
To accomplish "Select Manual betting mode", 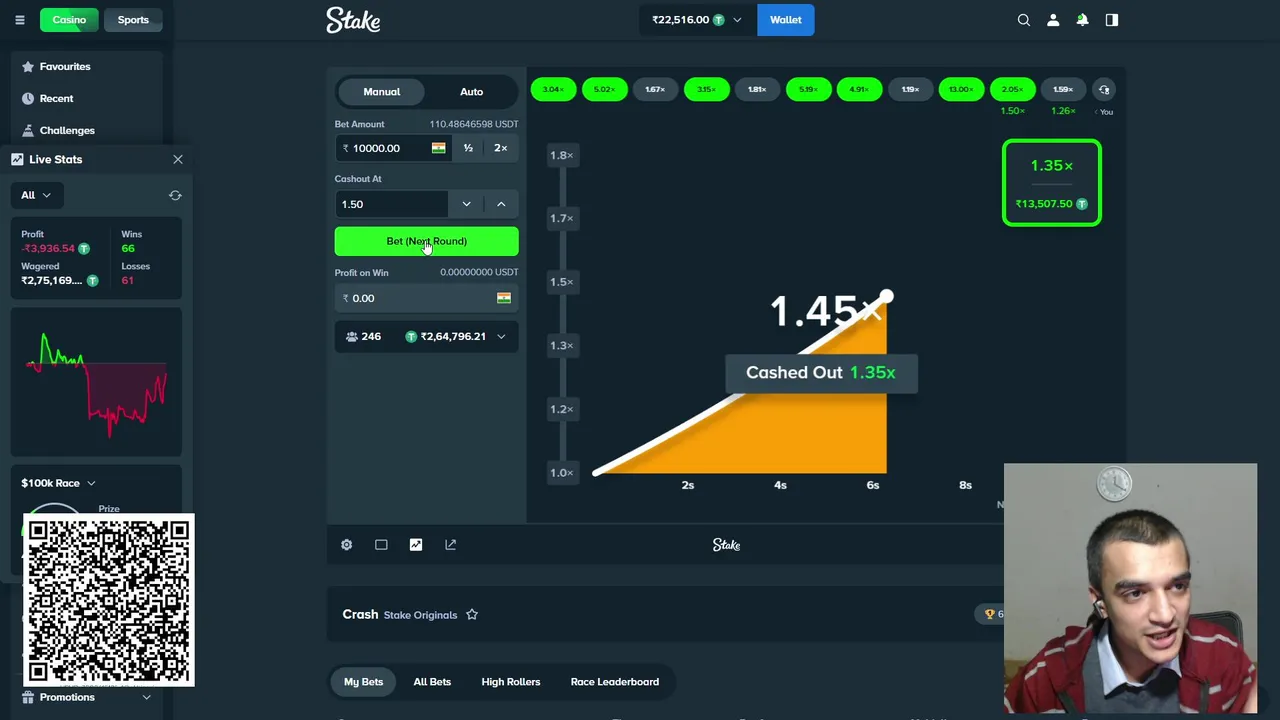I will click(x=382, y=92).
